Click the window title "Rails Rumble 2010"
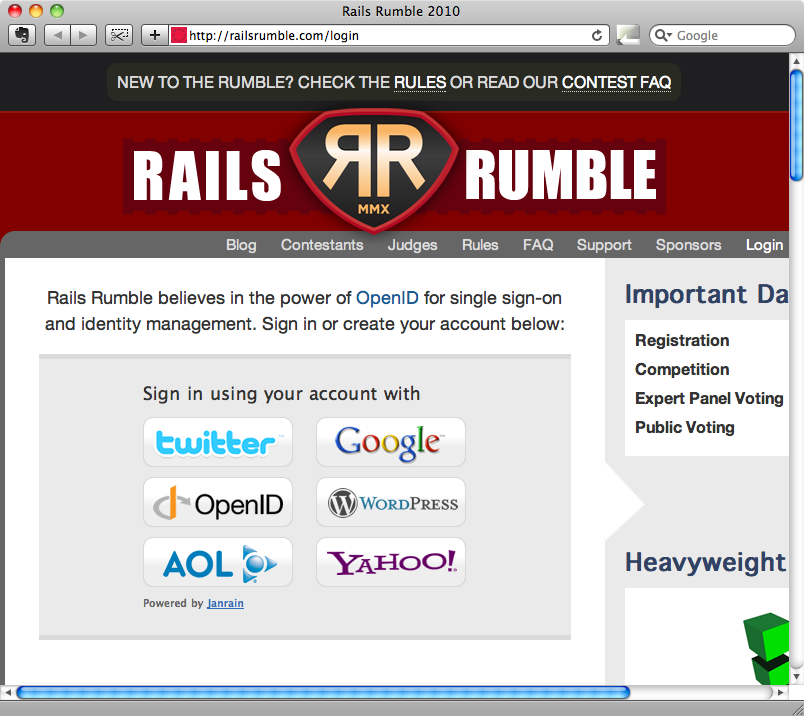This screenshot has width=804, height=716. coord(401,11)
